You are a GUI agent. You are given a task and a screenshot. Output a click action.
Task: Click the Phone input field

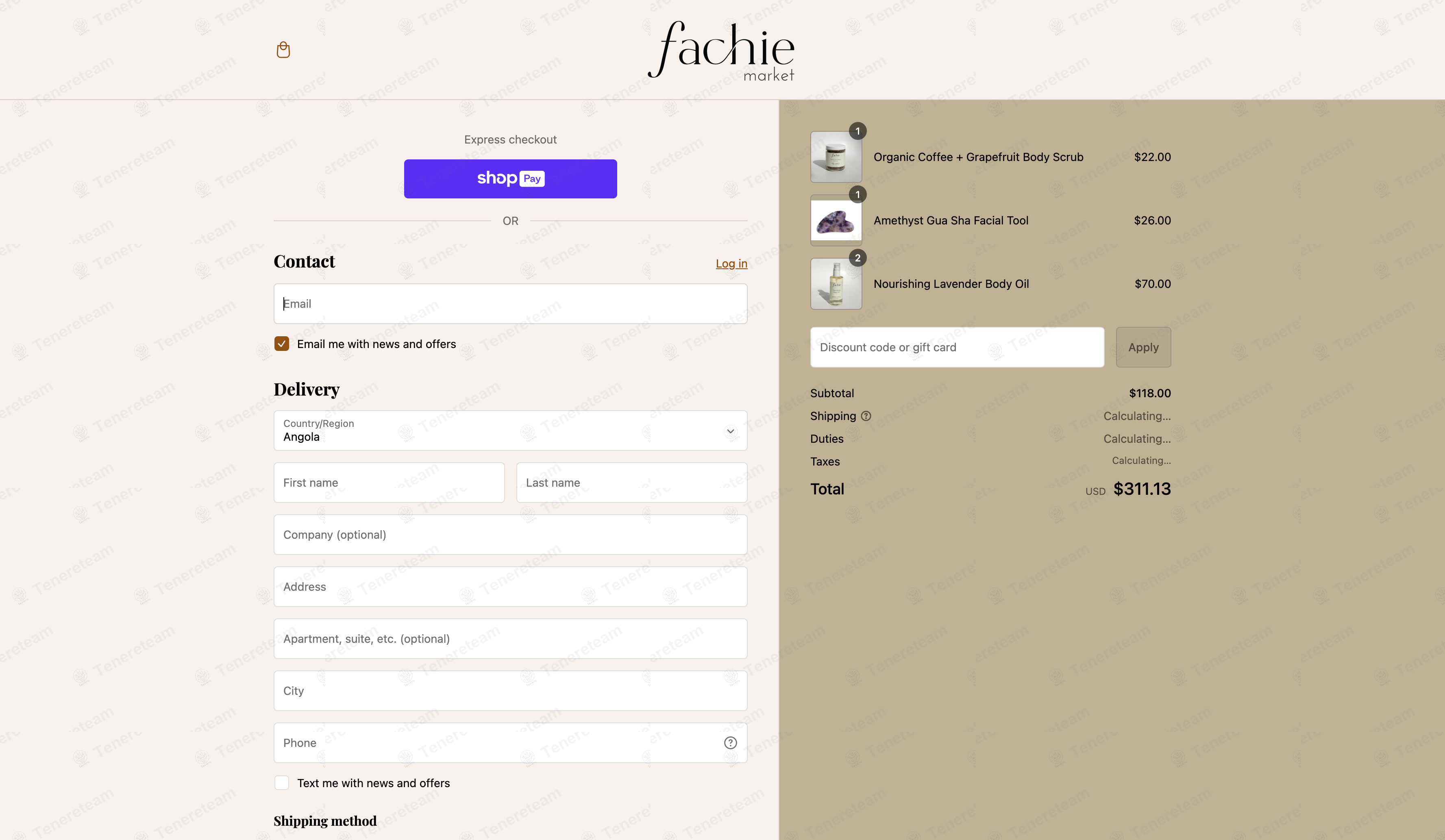510,743
